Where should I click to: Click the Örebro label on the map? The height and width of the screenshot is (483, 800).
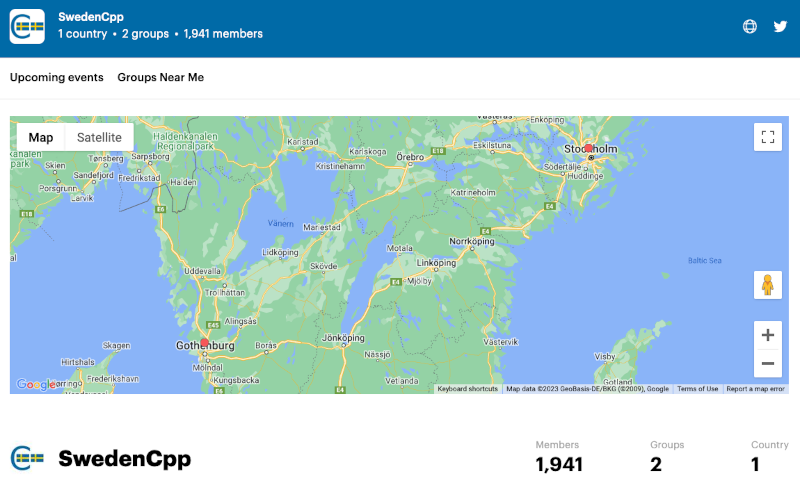point(410,157)
